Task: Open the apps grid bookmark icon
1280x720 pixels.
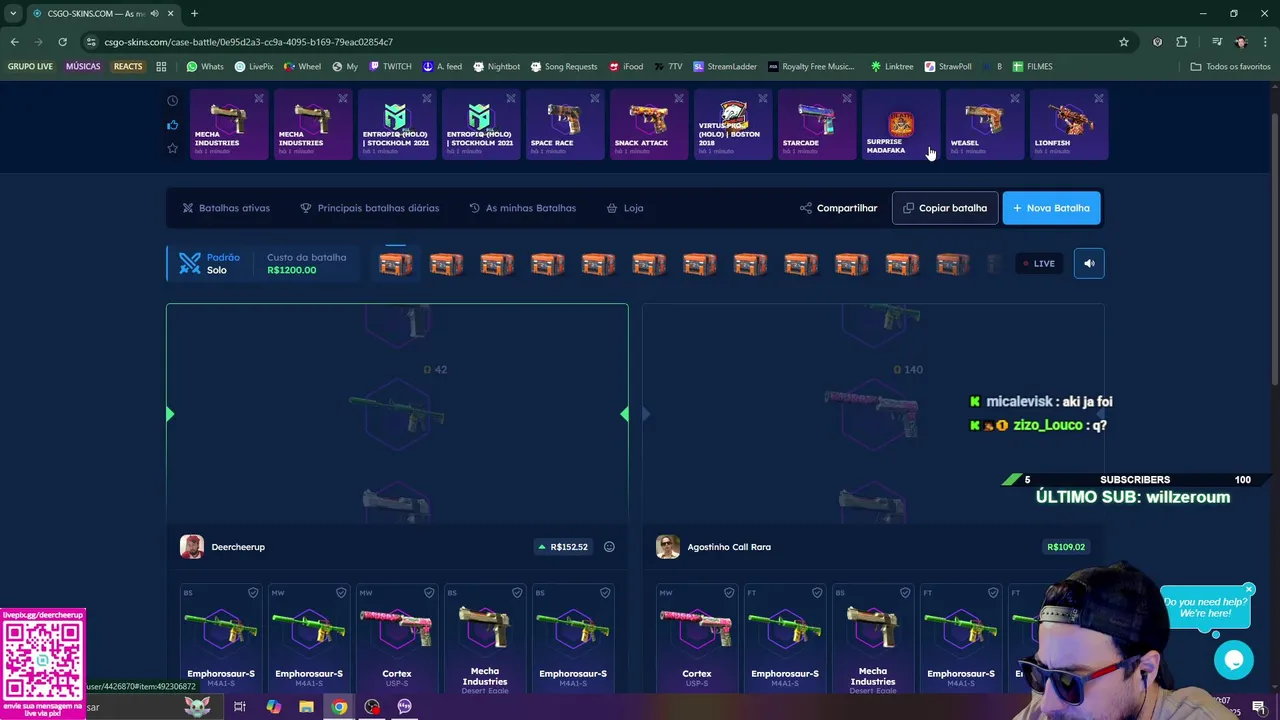Action: [x=161, y=67]
